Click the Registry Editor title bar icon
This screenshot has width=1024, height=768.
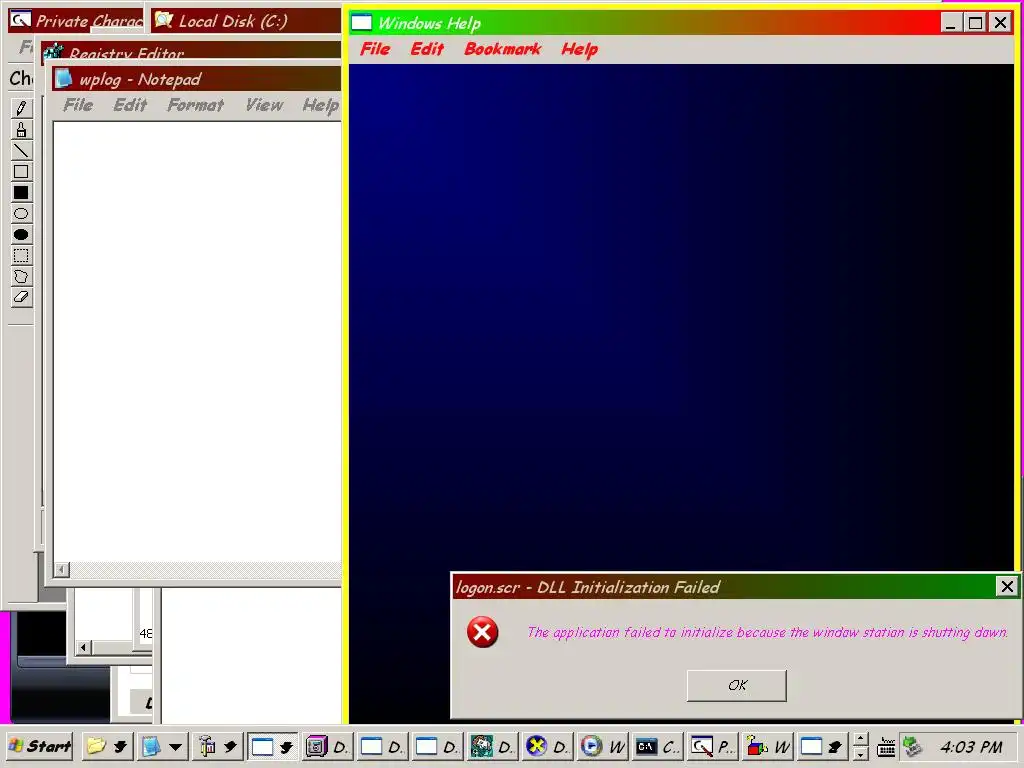click(54, 52)
